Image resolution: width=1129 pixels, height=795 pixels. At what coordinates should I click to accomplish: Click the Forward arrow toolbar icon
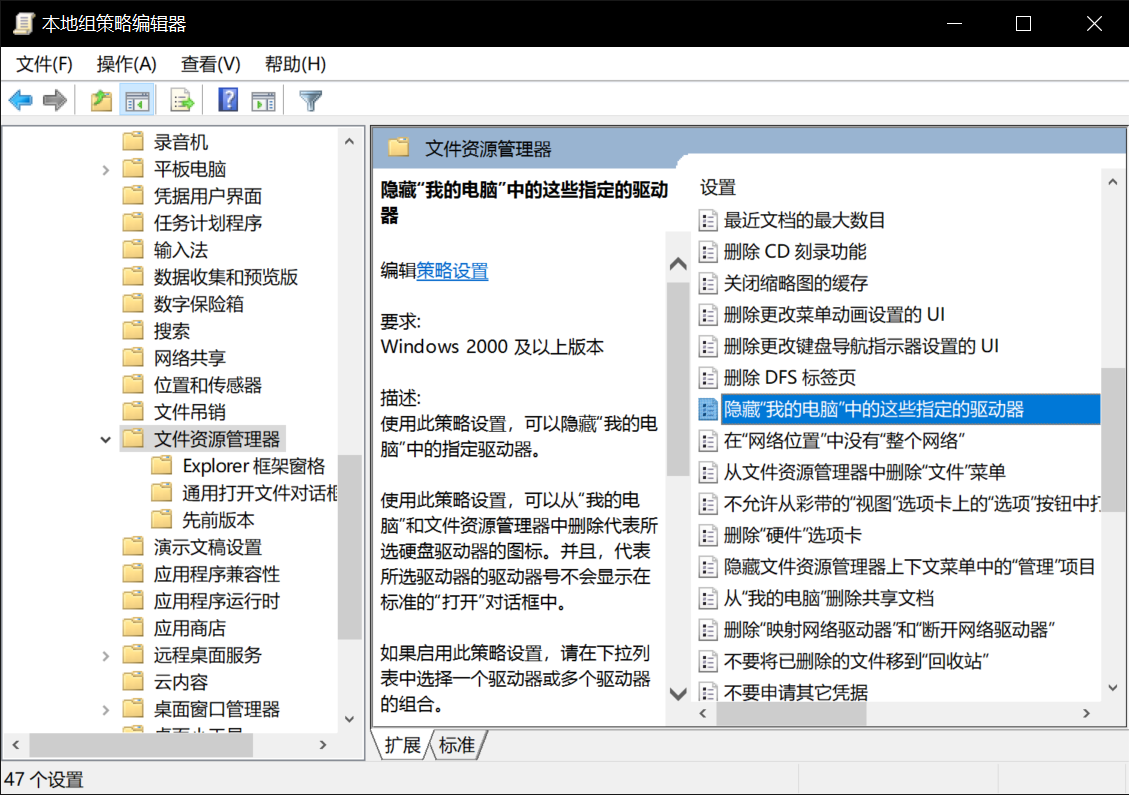pyautogui.click(x=55, y=100)
